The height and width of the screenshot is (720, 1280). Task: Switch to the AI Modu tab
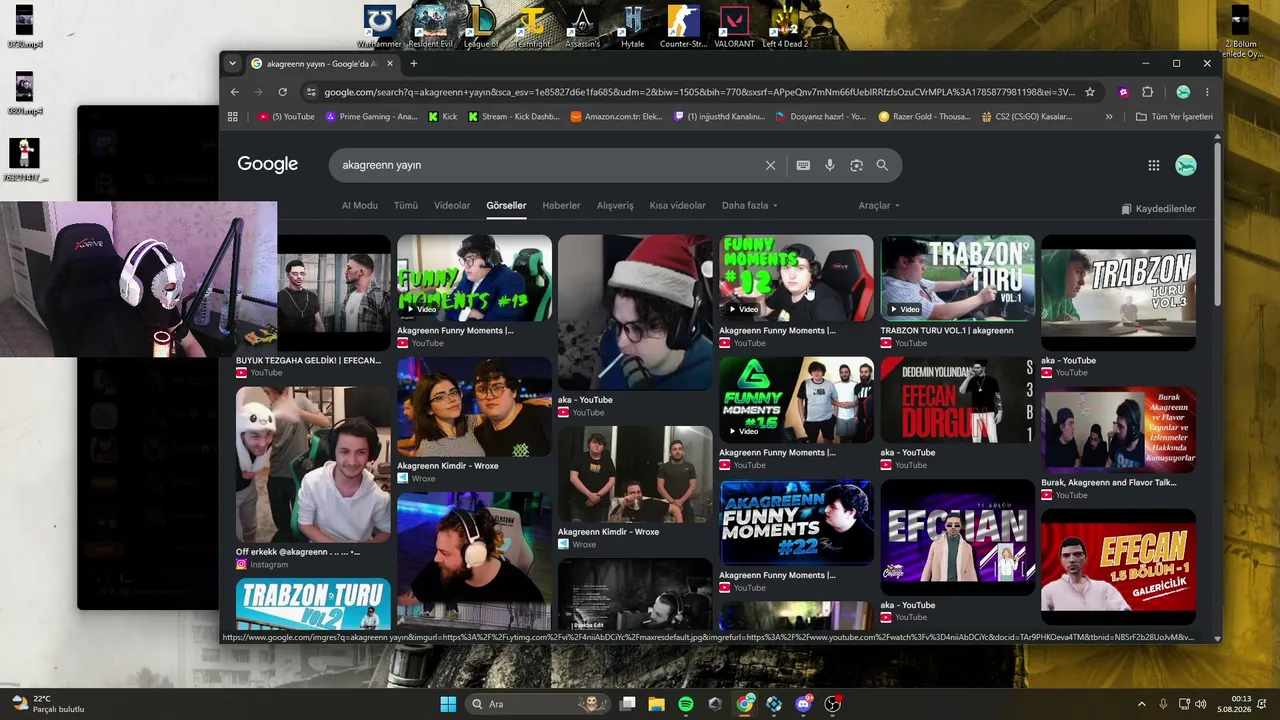[x=360, y=206]
